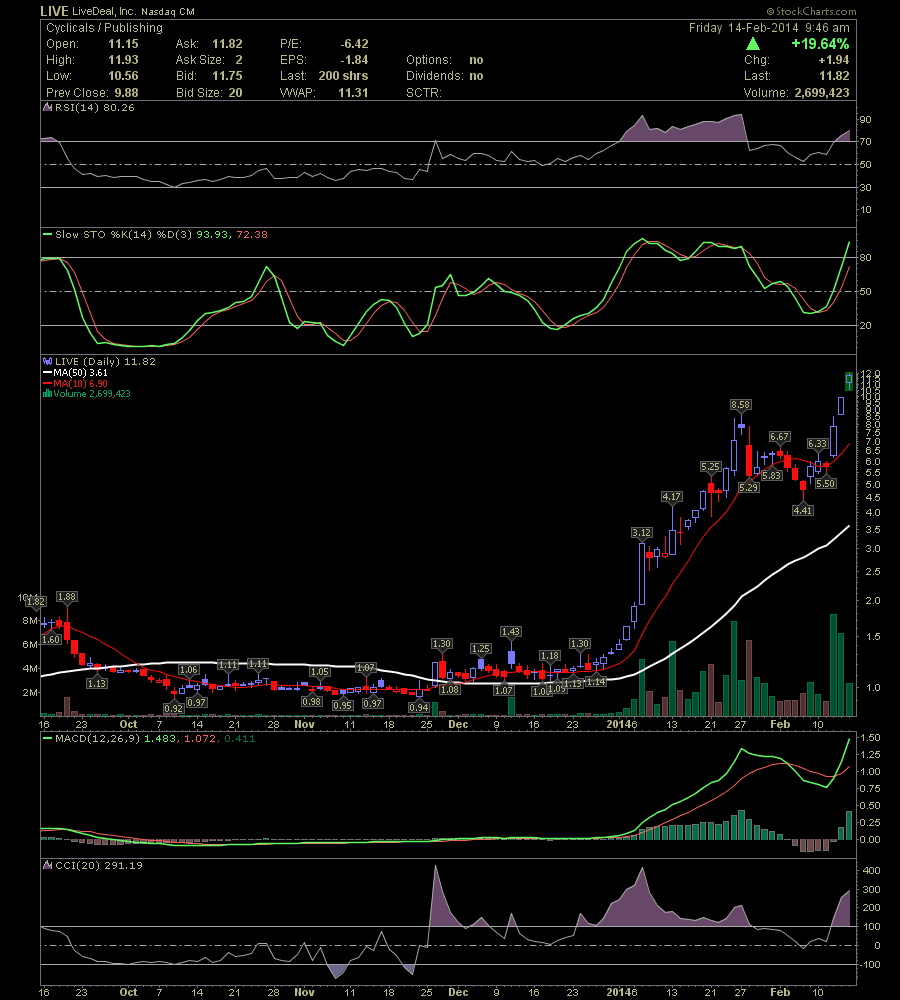900x1000 pixels.
Task: Click the Slow STO %K(14) %D(3) label
Action: [x=124, y=234]
